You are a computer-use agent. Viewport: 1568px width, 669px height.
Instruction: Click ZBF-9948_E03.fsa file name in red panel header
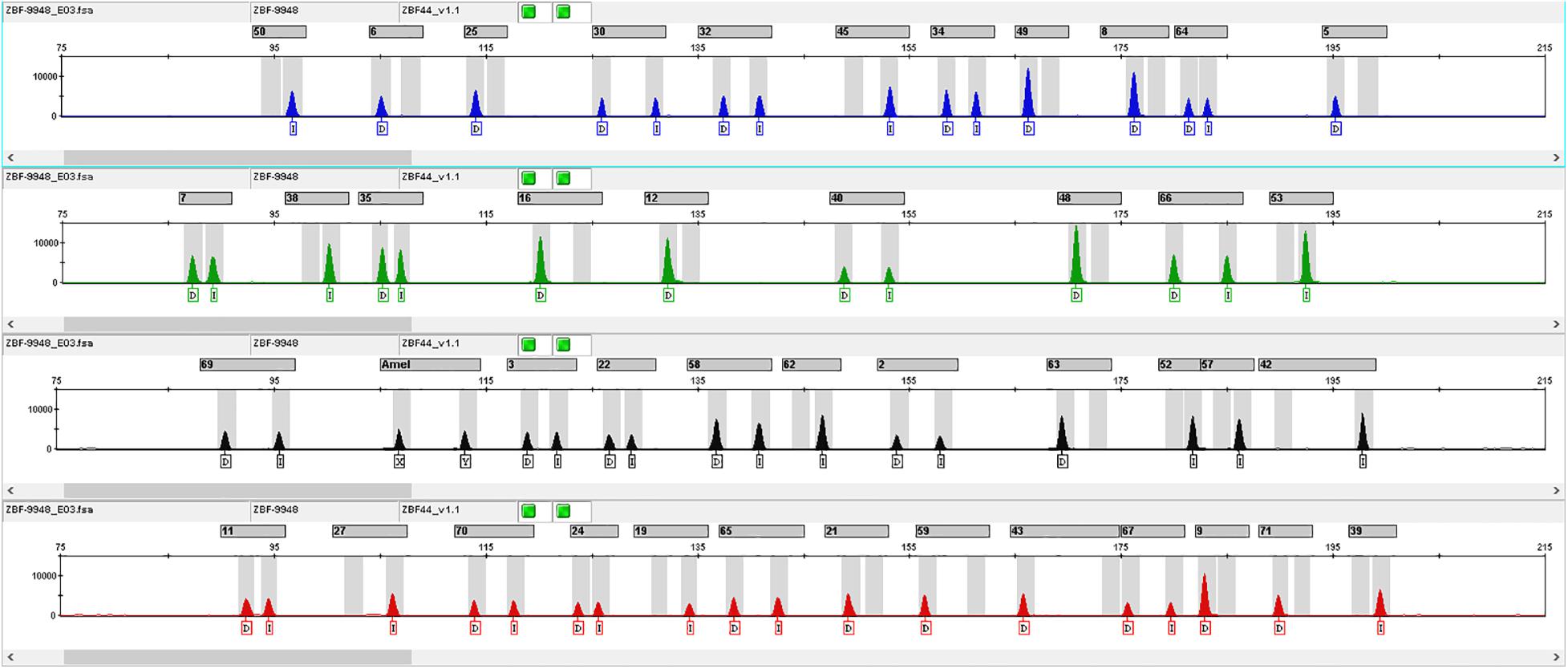[50, 509]
